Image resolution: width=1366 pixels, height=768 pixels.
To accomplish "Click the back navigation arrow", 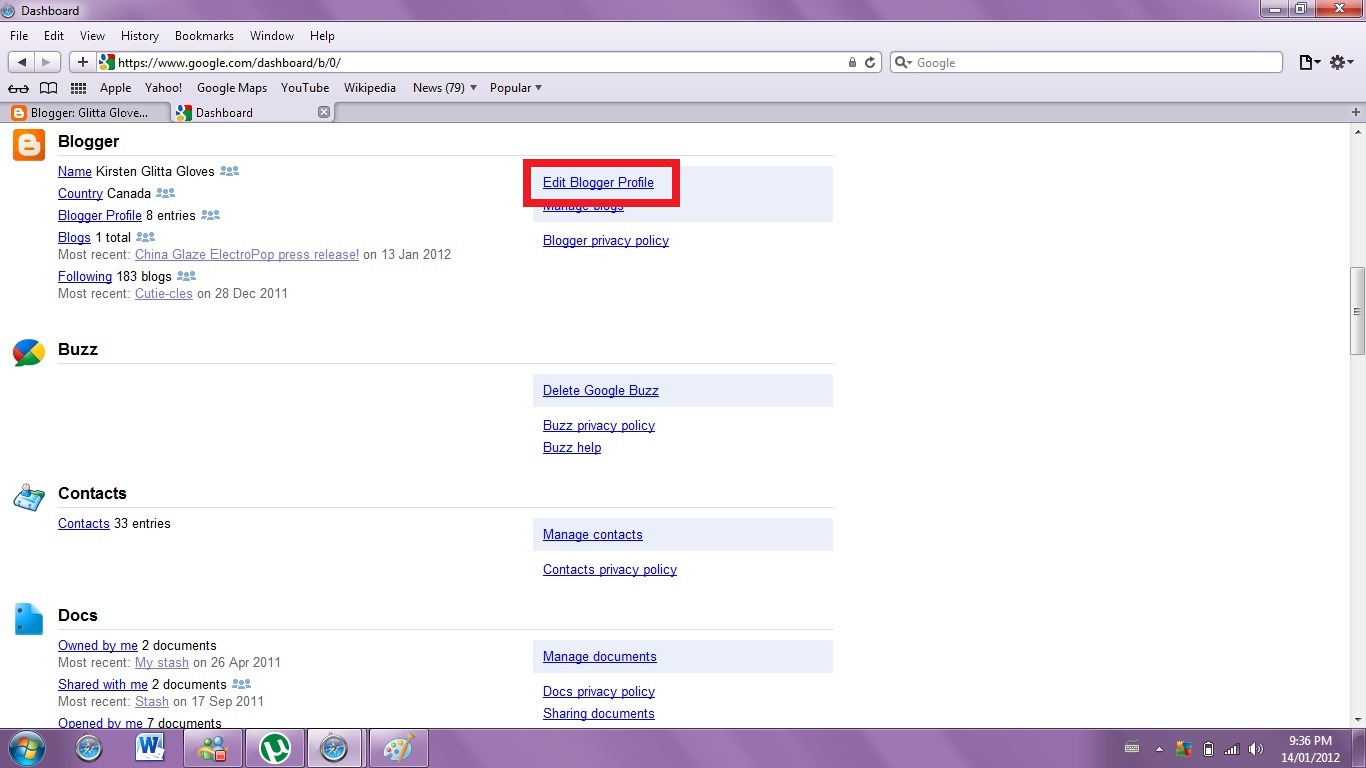I will (x=22, y=62).
